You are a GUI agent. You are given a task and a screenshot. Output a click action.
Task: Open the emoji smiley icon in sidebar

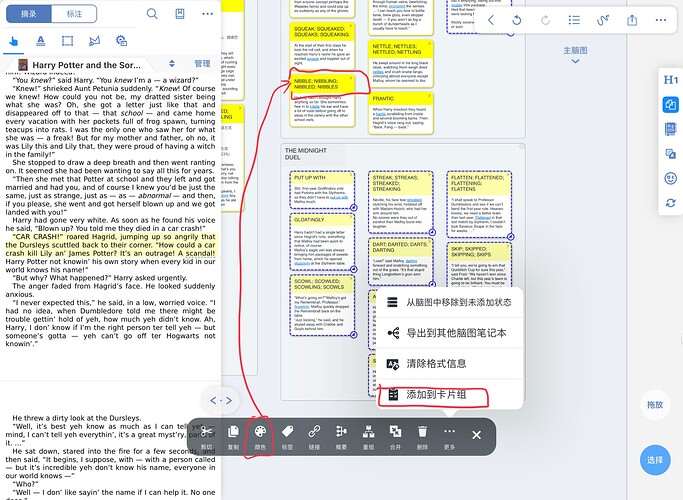click(x=670, y=178)
